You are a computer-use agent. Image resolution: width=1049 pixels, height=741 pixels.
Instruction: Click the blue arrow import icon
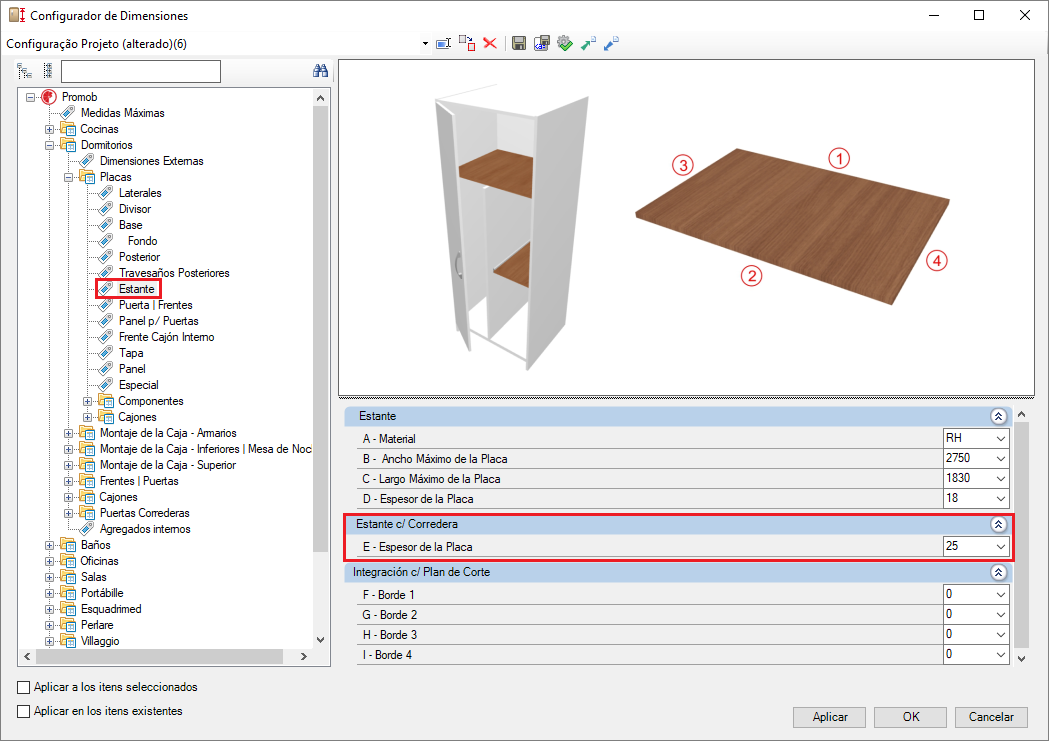(611, 43)
